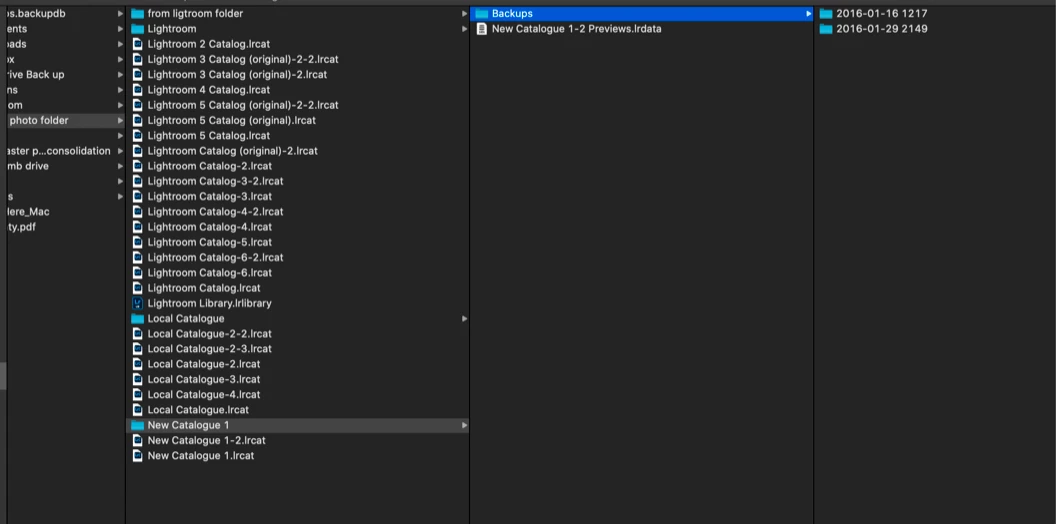This screenshot has width=1056, height=524.
Task: Click the Backups folder icon
Action: click(482, 13)
